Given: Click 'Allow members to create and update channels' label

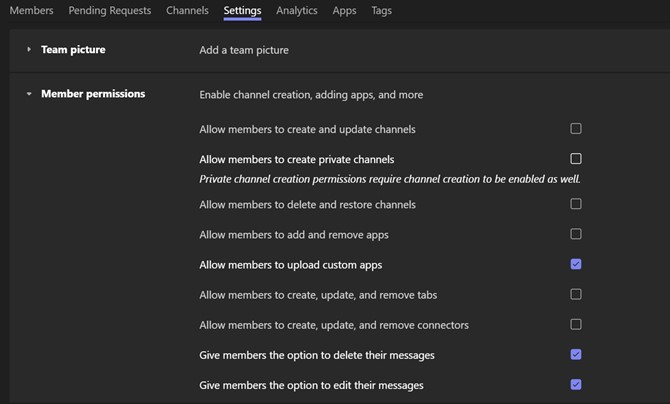Looking at the screenshot, I should tap(307, 129).
